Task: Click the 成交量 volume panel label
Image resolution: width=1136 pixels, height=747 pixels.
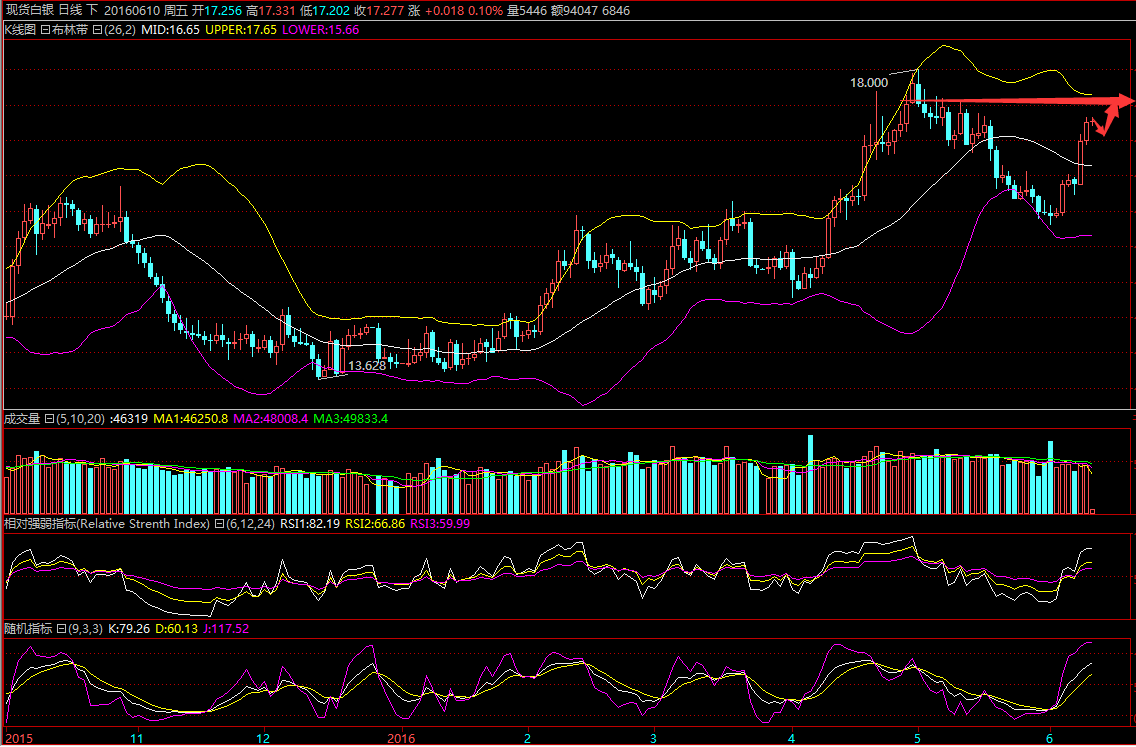Action: pyautogui.click(x=20, y=418)
